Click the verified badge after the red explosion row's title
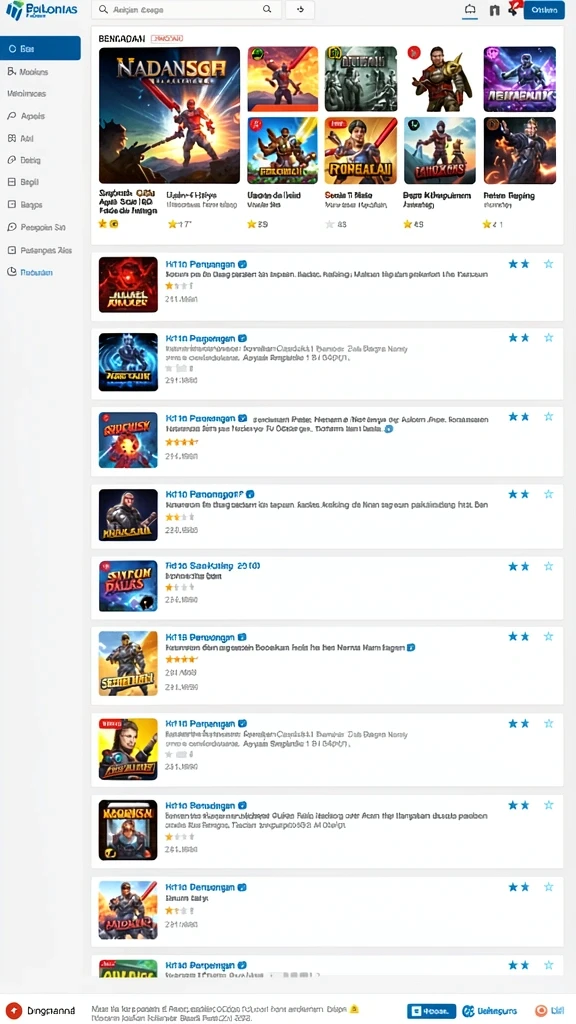 coord(243,418)
